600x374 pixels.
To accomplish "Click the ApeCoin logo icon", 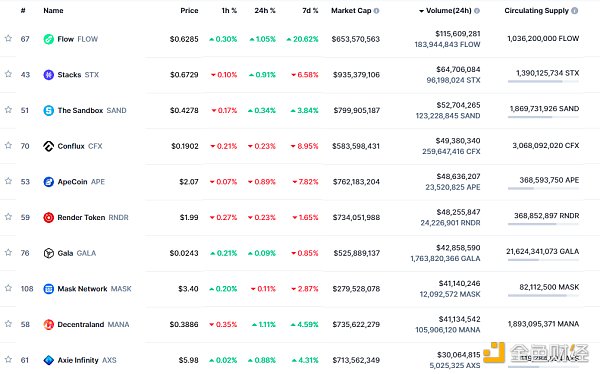I will click(49, 182).
